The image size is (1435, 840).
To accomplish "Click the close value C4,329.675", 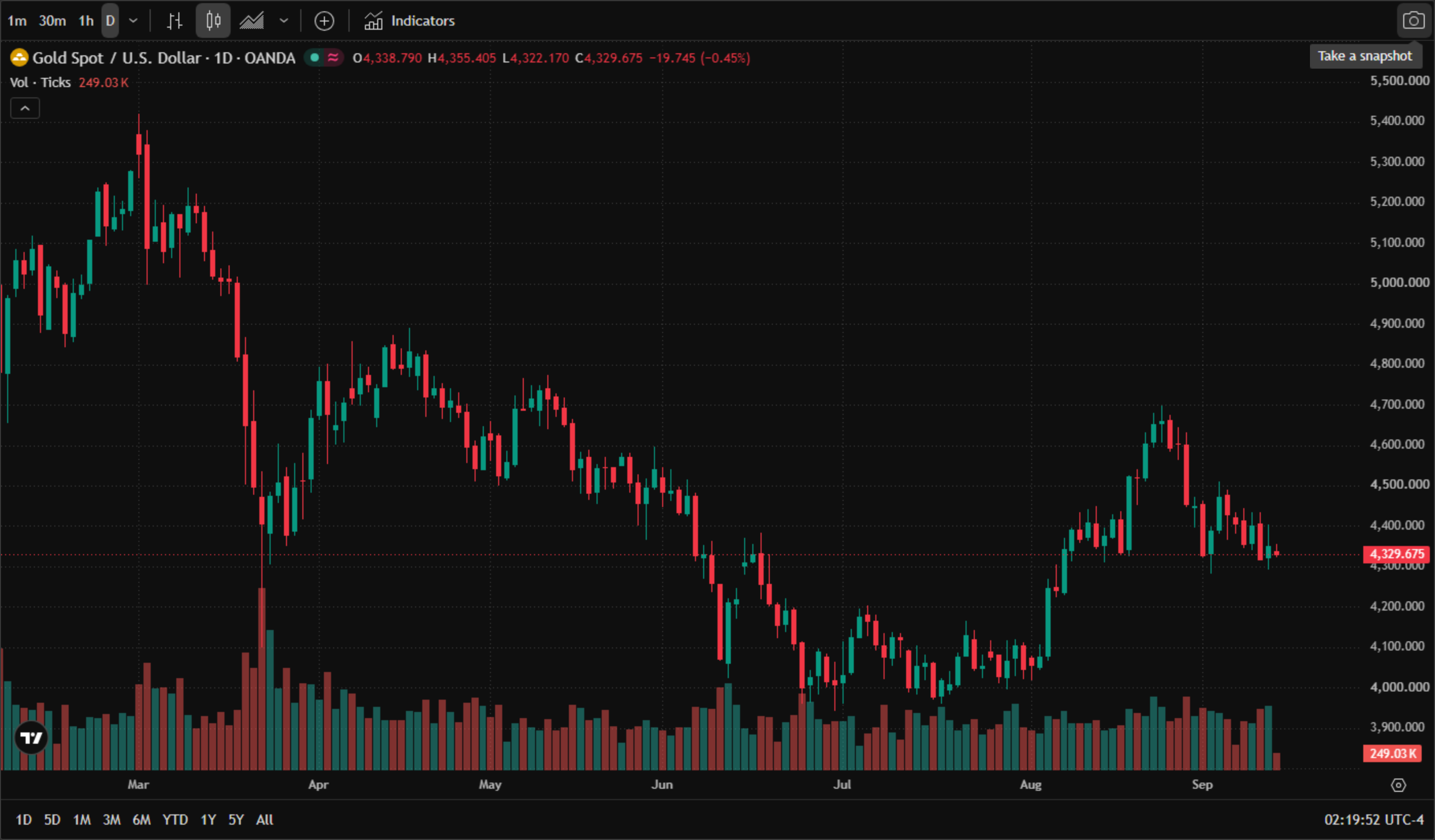I will [609, 58].
